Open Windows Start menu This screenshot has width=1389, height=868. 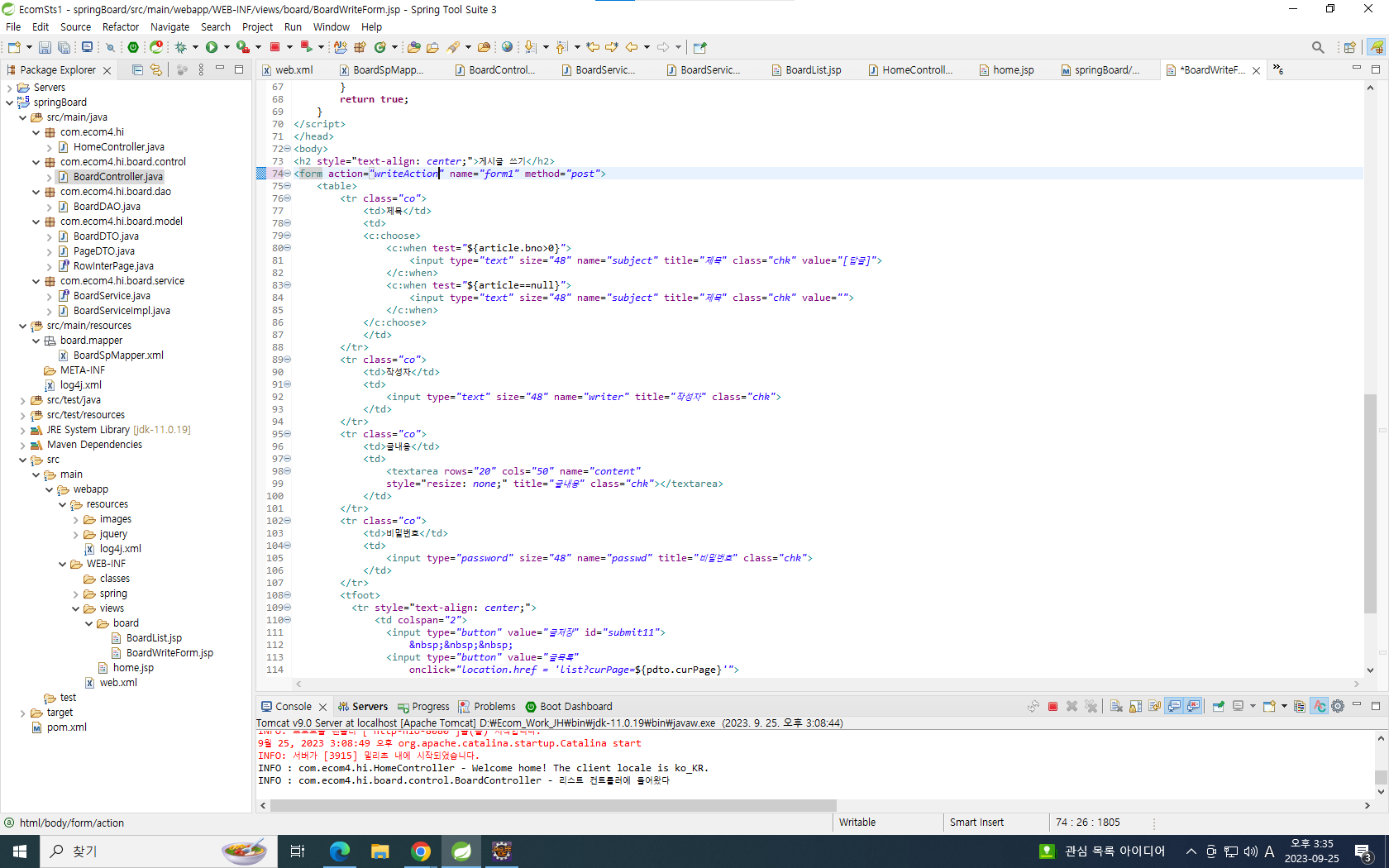tap(20, 851)
